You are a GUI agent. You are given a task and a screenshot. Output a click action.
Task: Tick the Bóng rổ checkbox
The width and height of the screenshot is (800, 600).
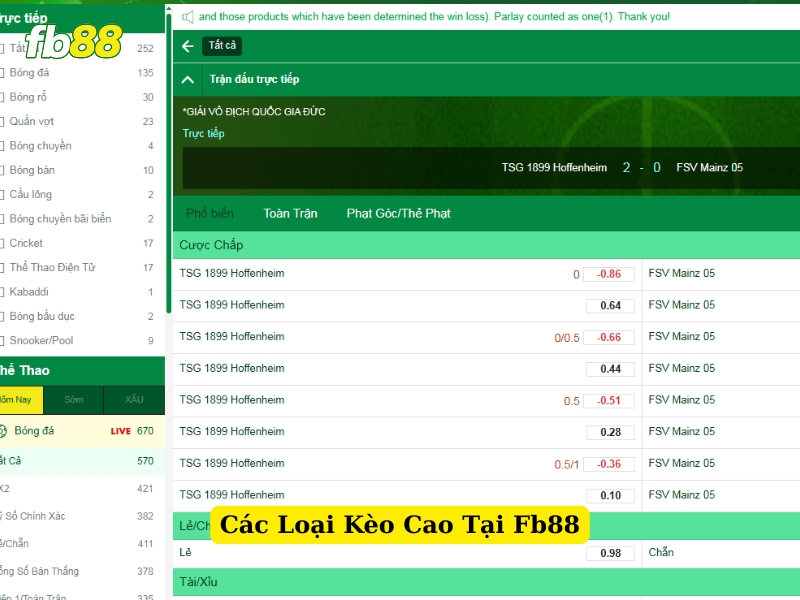2,97
